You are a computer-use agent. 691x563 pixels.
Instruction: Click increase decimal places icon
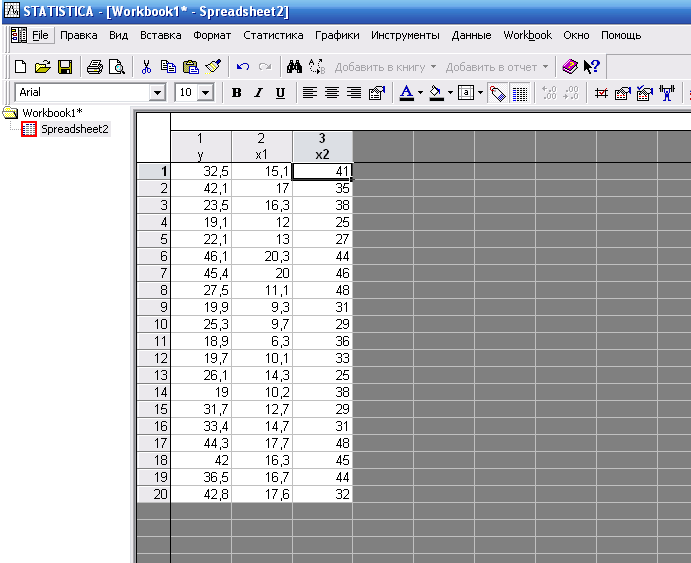coord(549,93)
